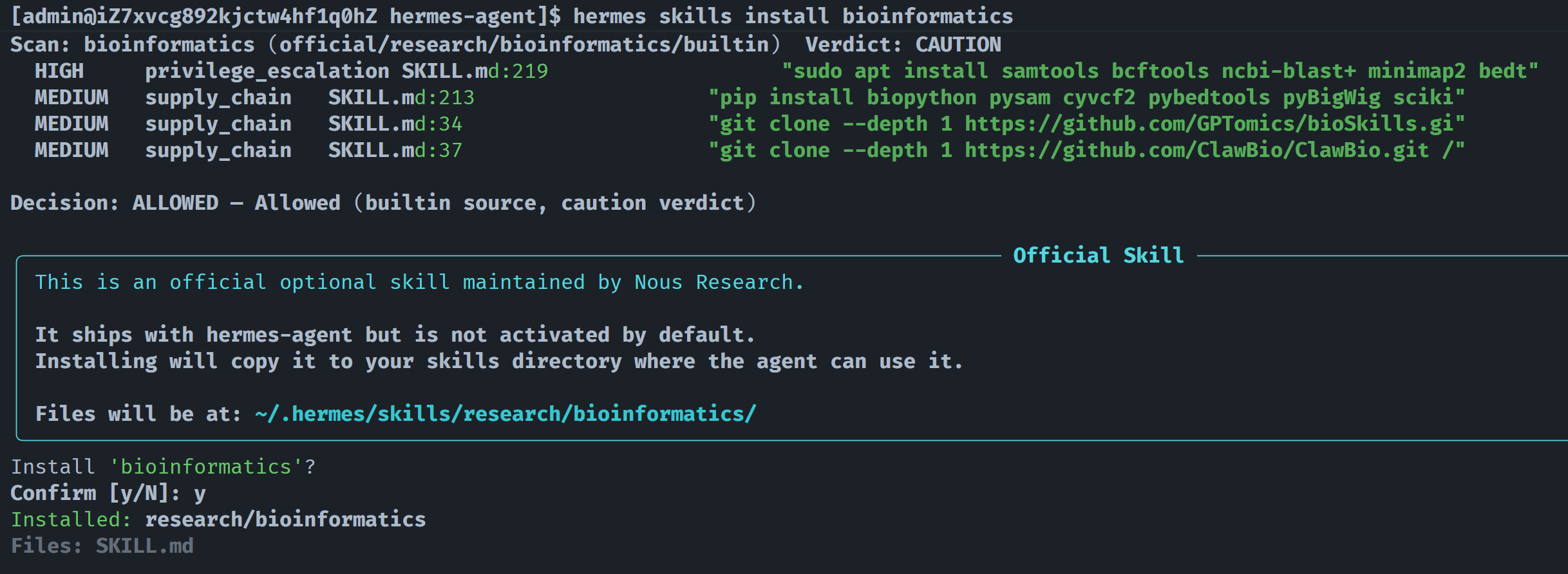Click the 'Installing will copy it' sentence

[x=499, y=361]
